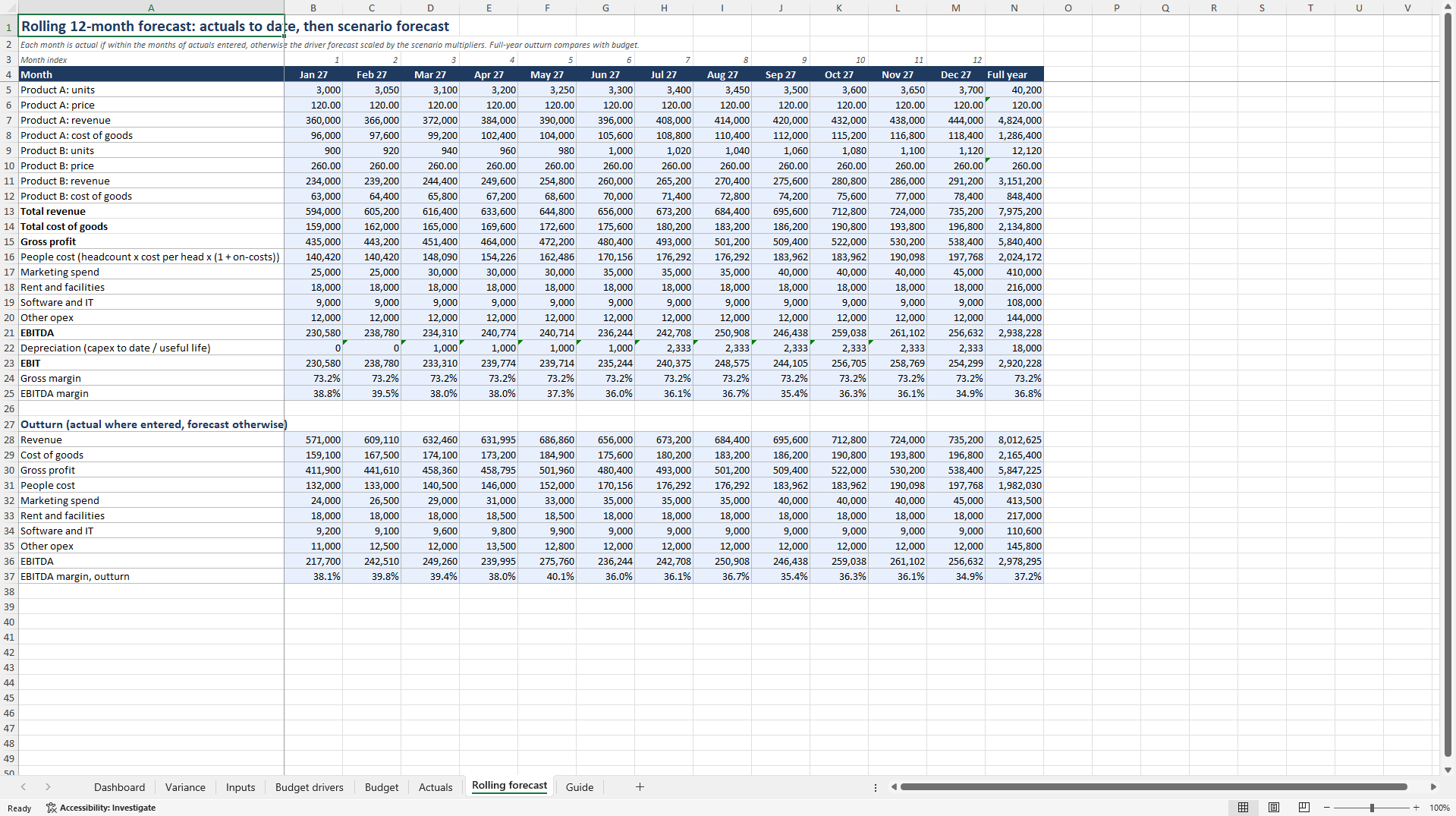
Task: Add a new sheet with plus icon
Action: [x=640, y=787]
